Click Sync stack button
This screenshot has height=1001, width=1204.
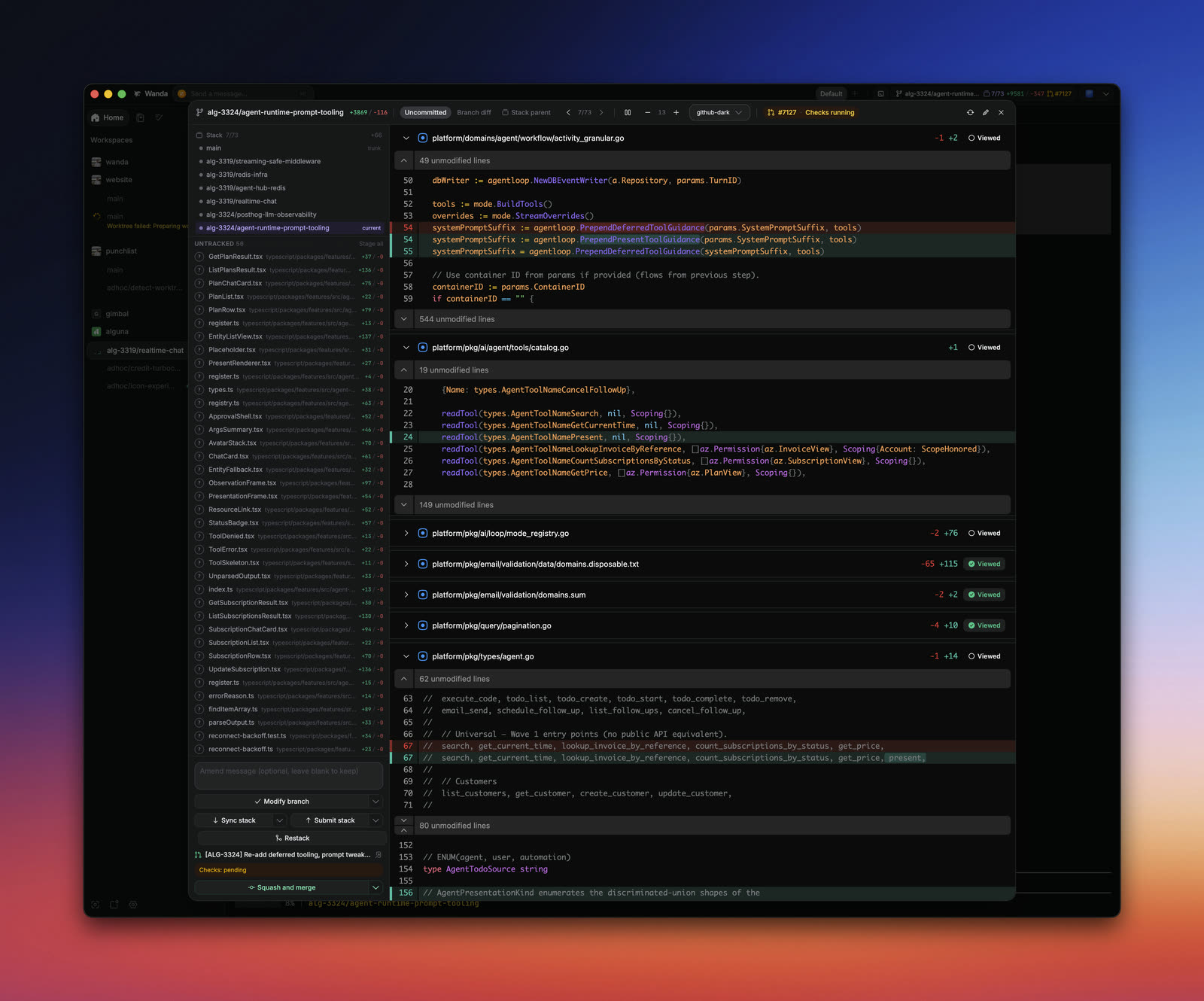(234, 820)
